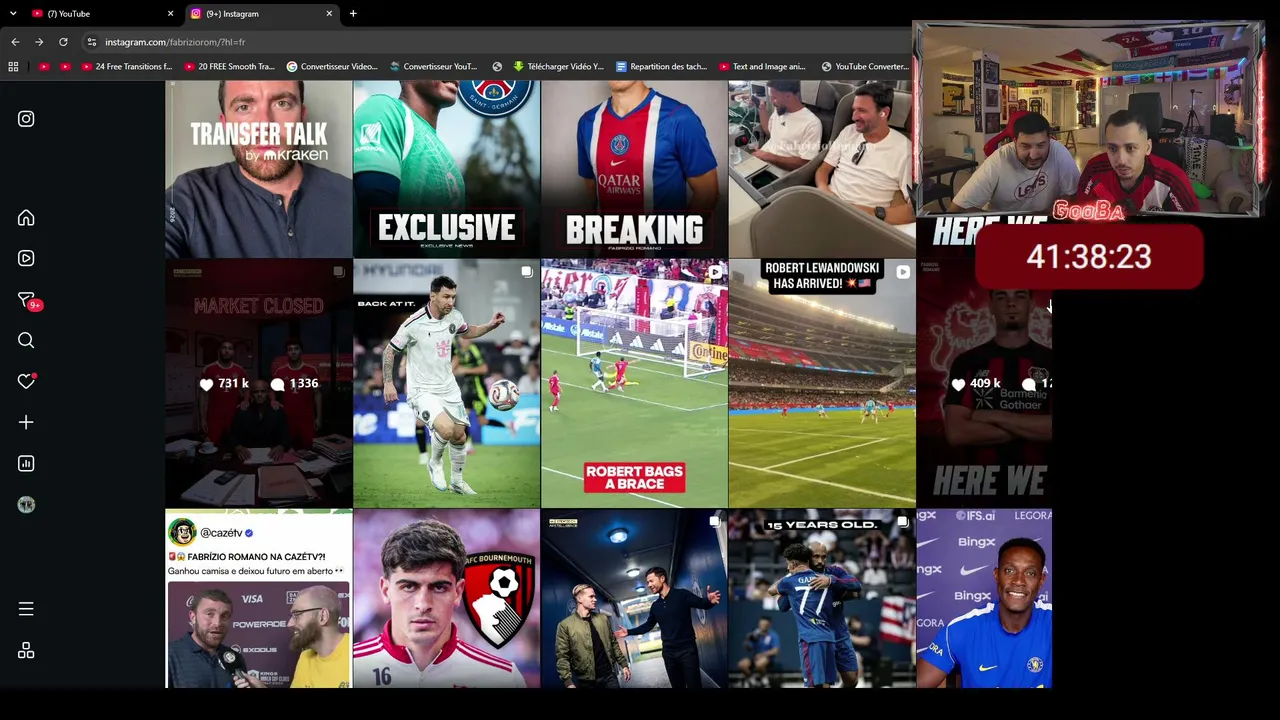Open the Télécharger Vidéo Y... bookmark

tap(558, 67)
